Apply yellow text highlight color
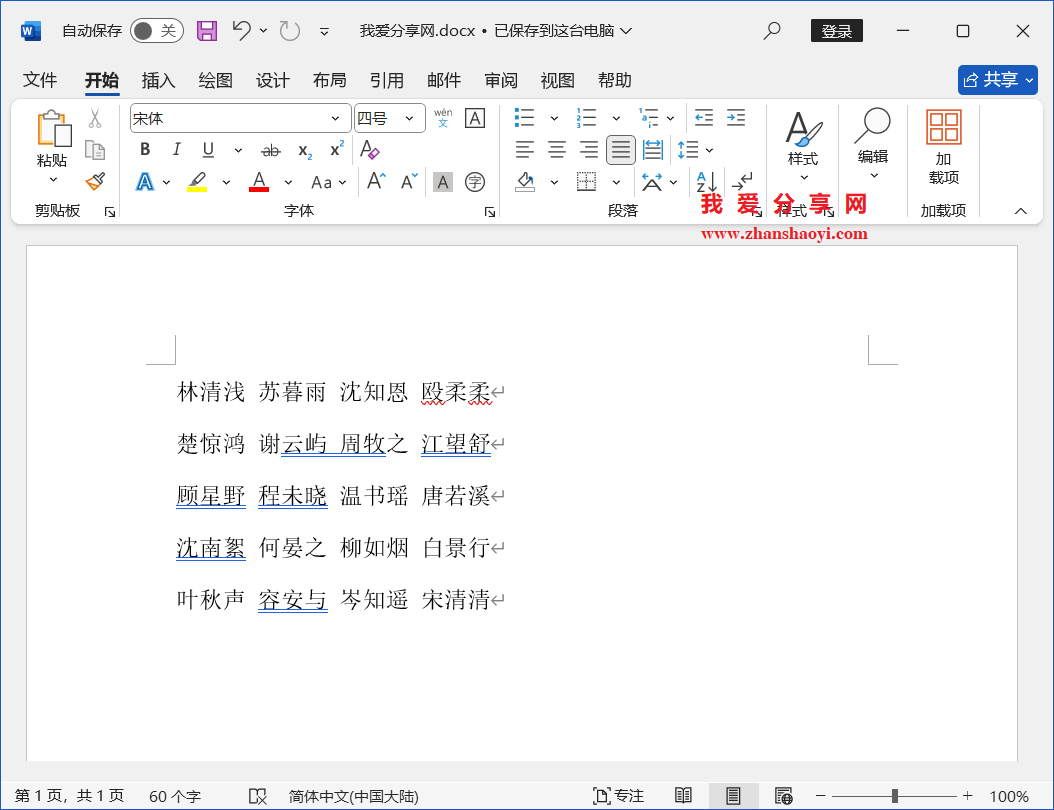 click(x=197, y=181)
